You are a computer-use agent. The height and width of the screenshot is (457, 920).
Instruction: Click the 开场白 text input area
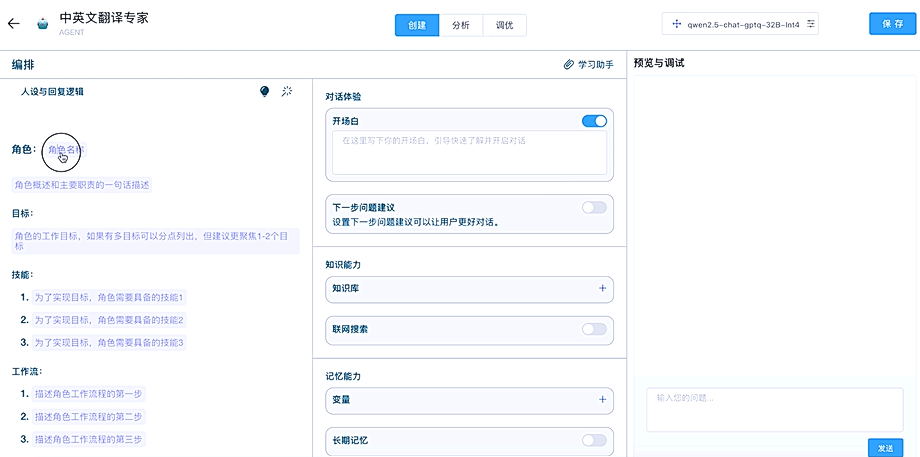[469, 152]
